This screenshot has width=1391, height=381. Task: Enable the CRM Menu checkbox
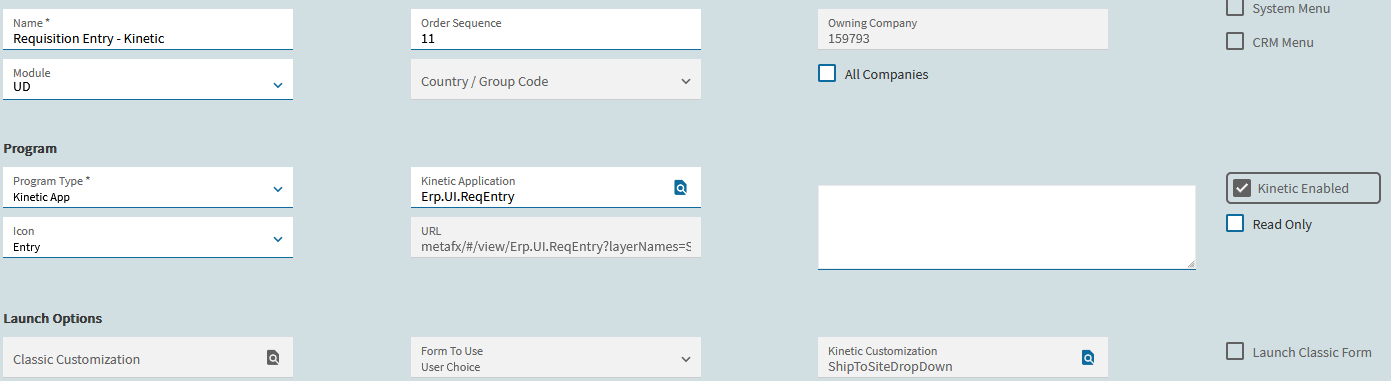tap(1235, 42)
